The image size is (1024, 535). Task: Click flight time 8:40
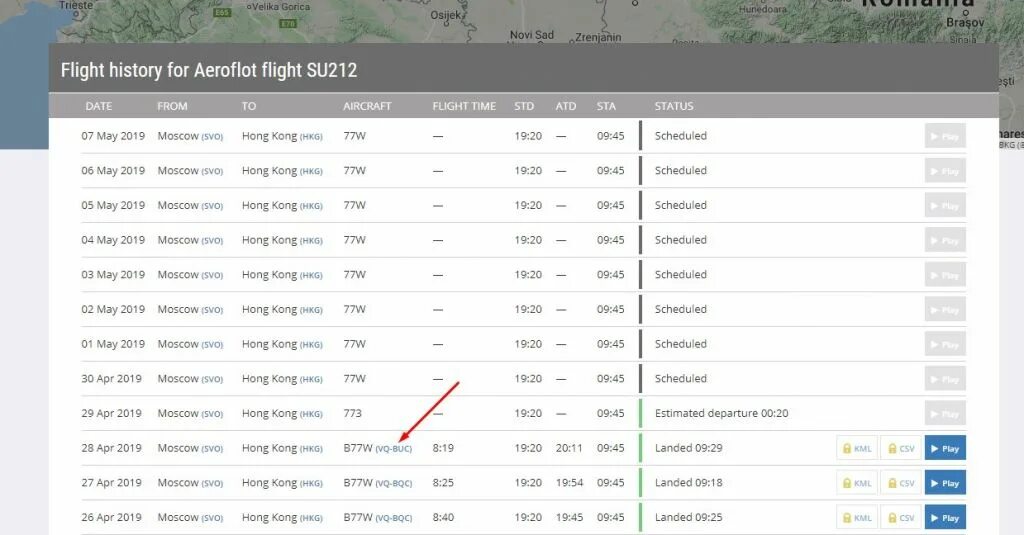(443, 517)
